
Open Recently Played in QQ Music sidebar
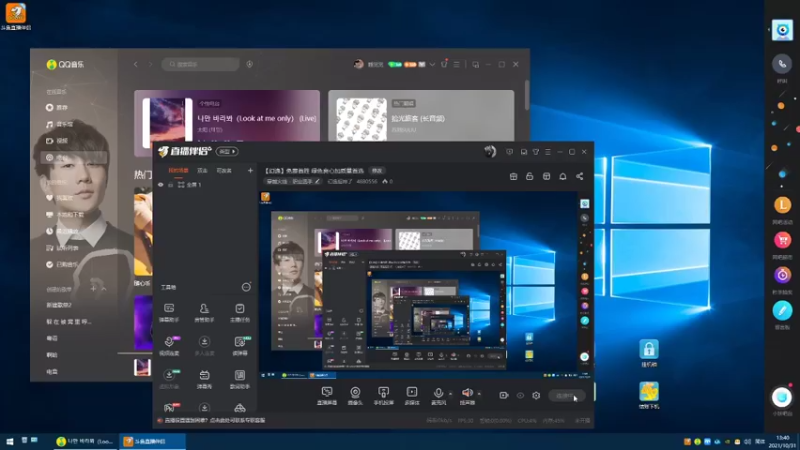62,231
